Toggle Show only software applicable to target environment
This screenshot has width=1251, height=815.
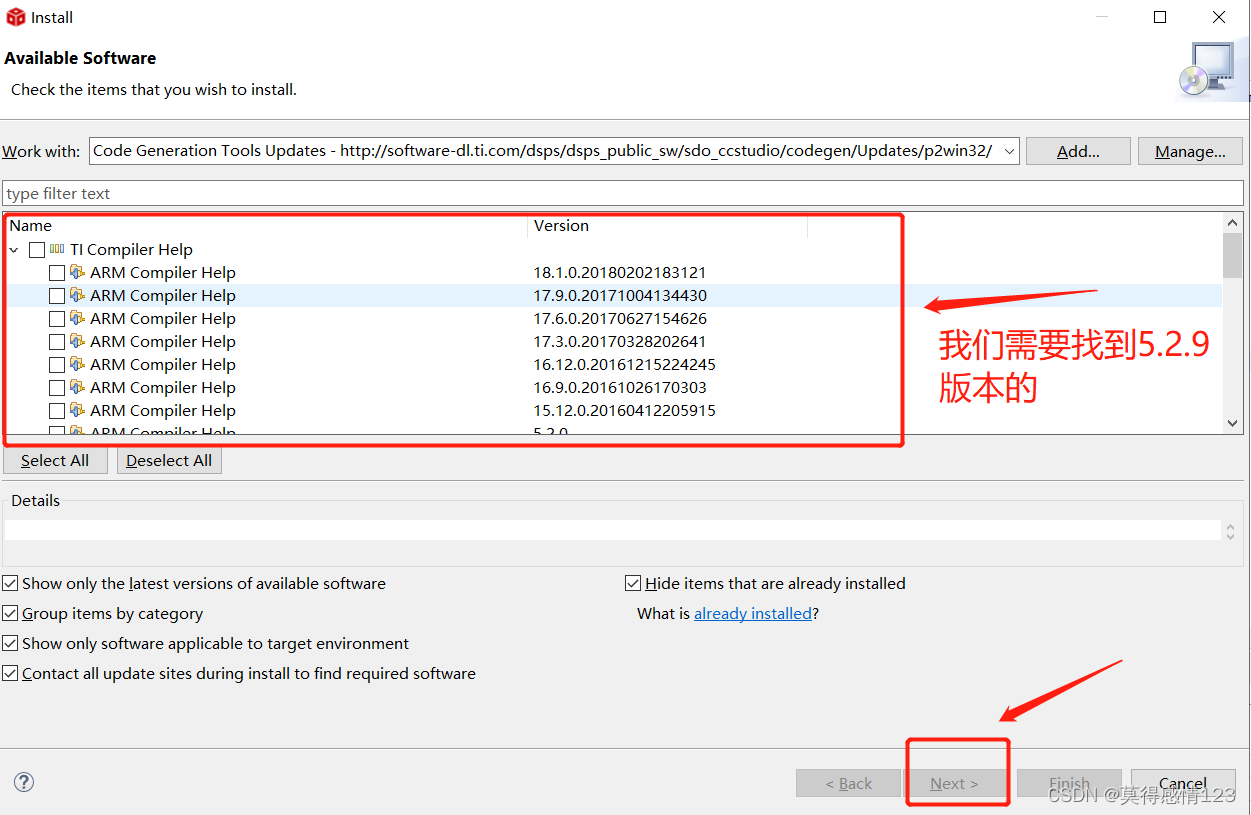tap(10, 643)
